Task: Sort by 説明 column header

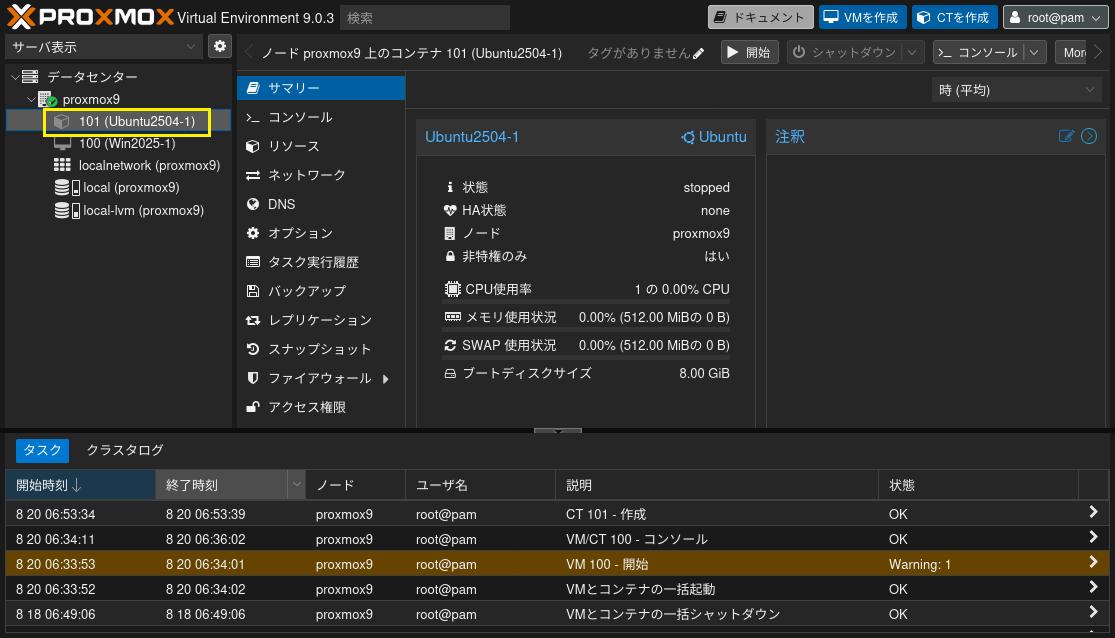Action: pyautogui.click(x=717, y=485)
